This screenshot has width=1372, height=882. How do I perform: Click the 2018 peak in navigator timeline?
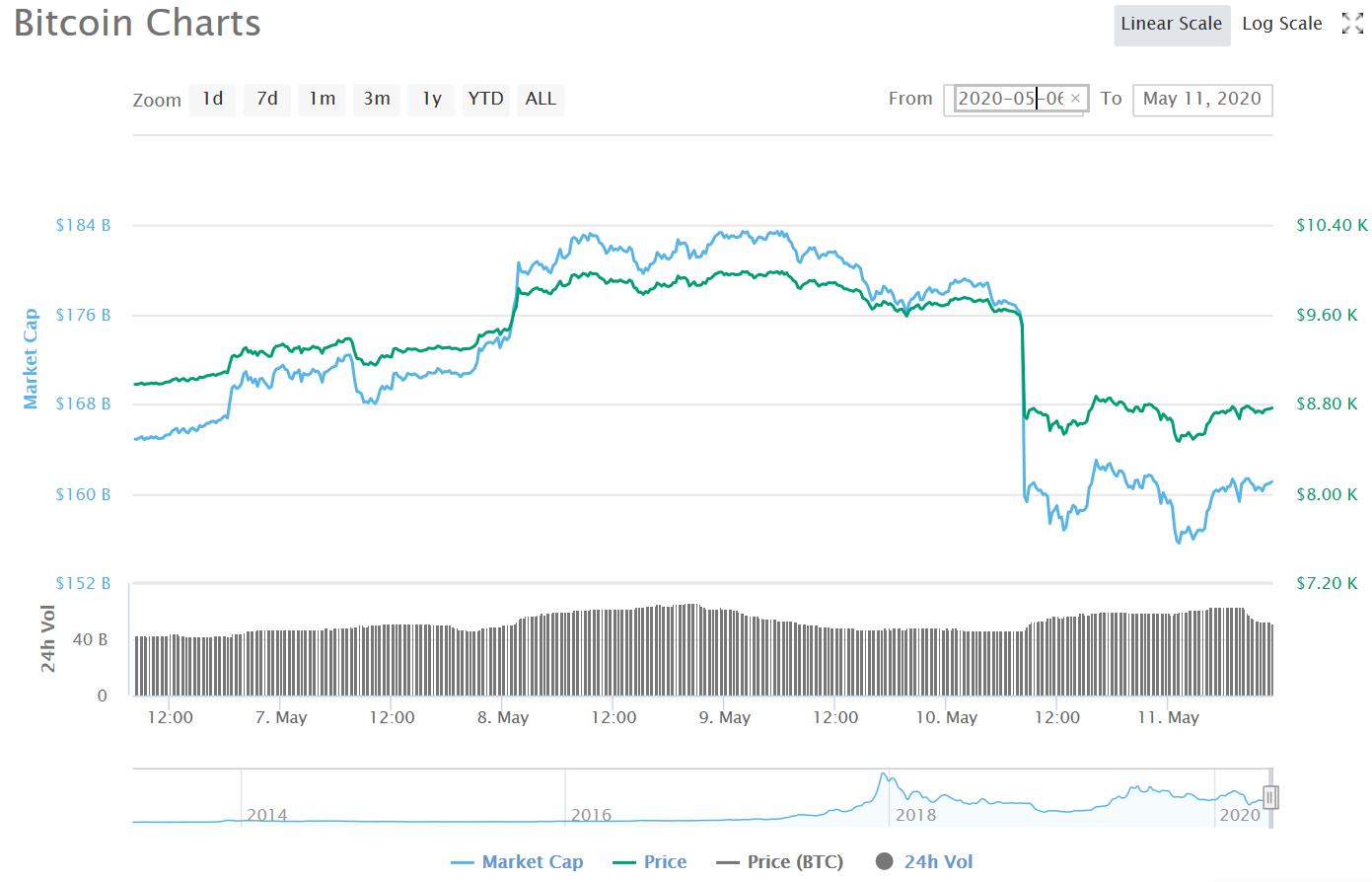click(885, 778)
